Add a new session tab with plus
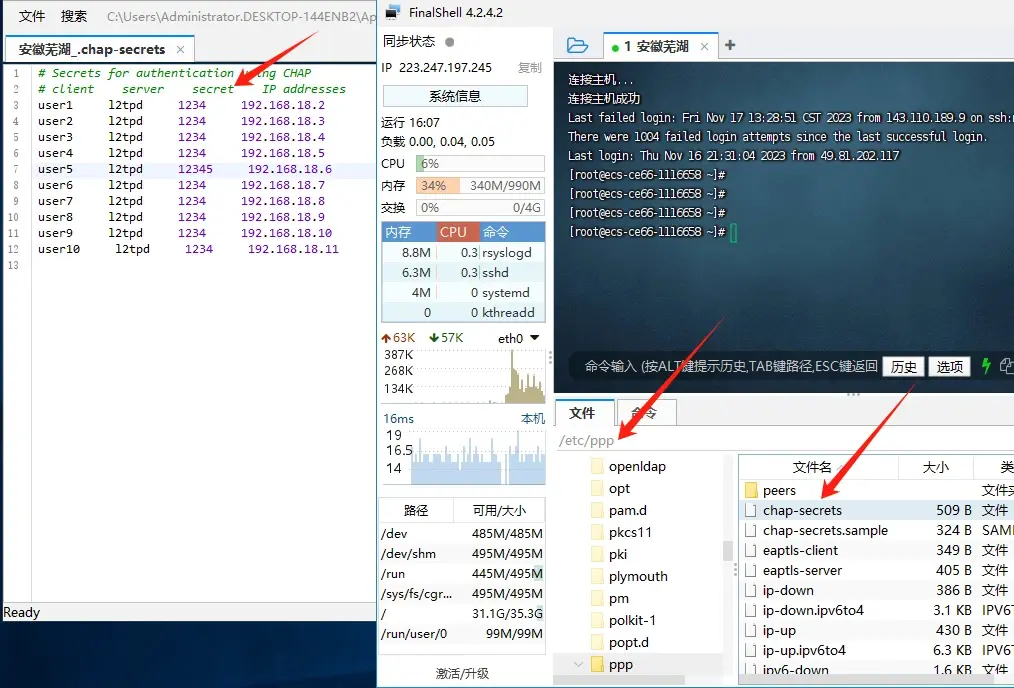The image size is (1014, 688). click(x=730, y=45)
